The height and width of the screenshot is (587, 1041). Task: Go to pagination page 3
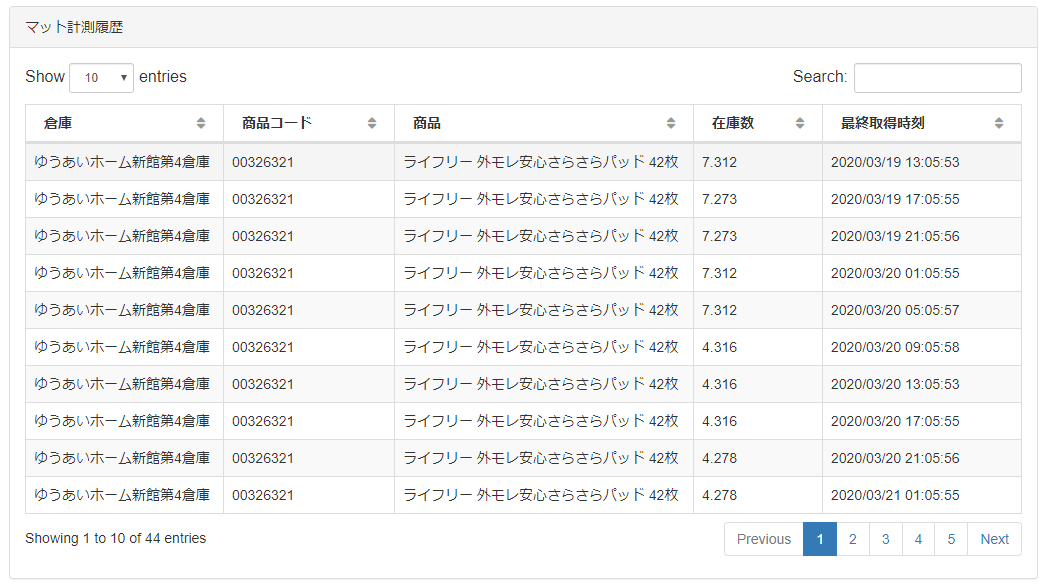click(886, 539)
